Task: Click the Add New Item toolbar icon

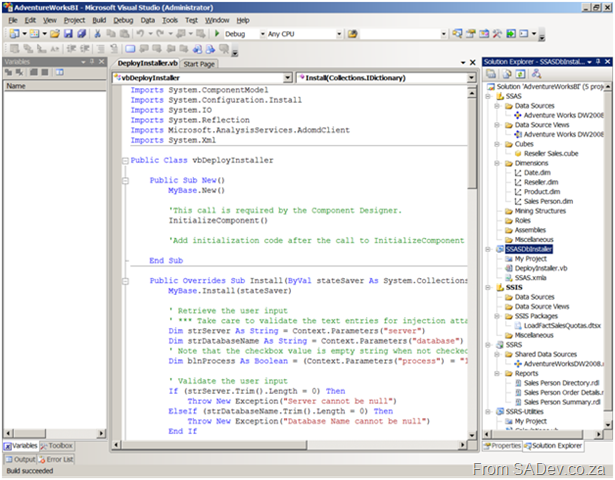Action: coord(35,34)
